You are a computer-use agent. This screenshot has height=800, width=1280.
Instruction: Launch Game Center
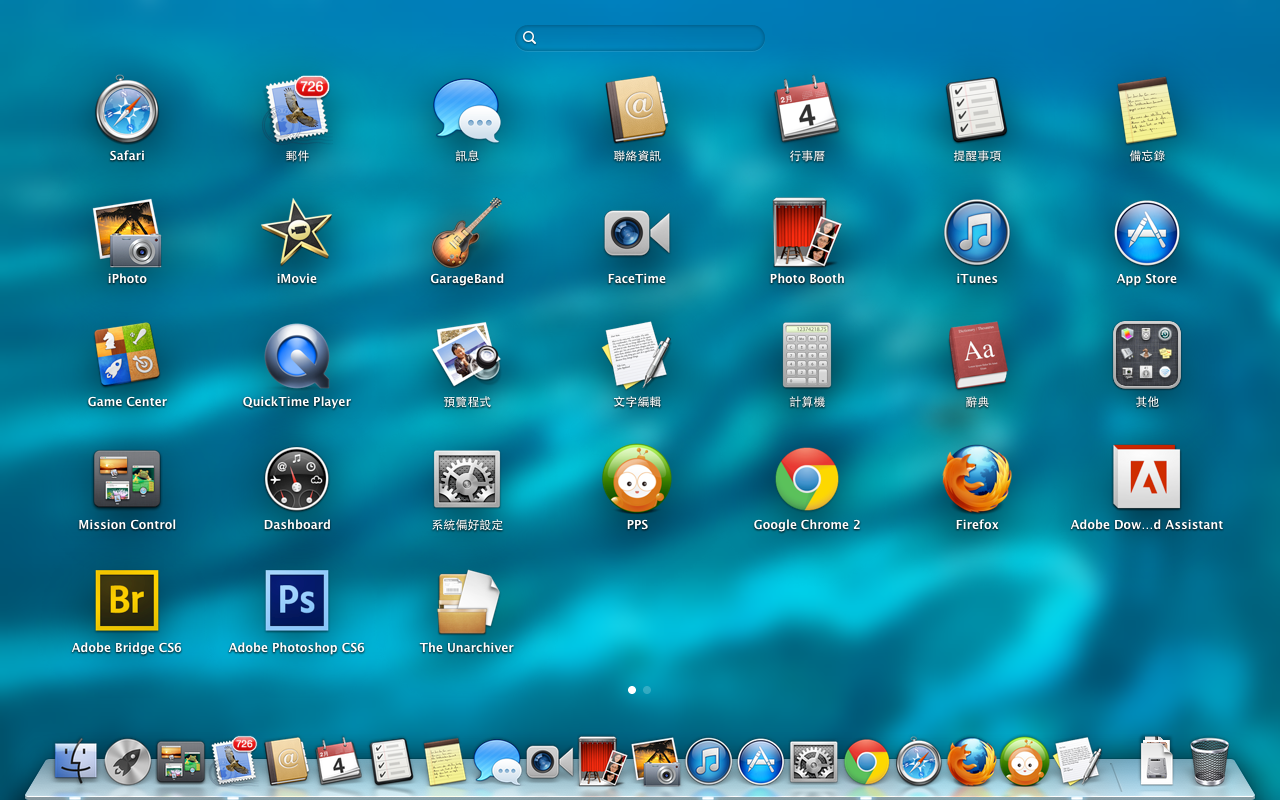pyautogui.click(x=127, y=356)
